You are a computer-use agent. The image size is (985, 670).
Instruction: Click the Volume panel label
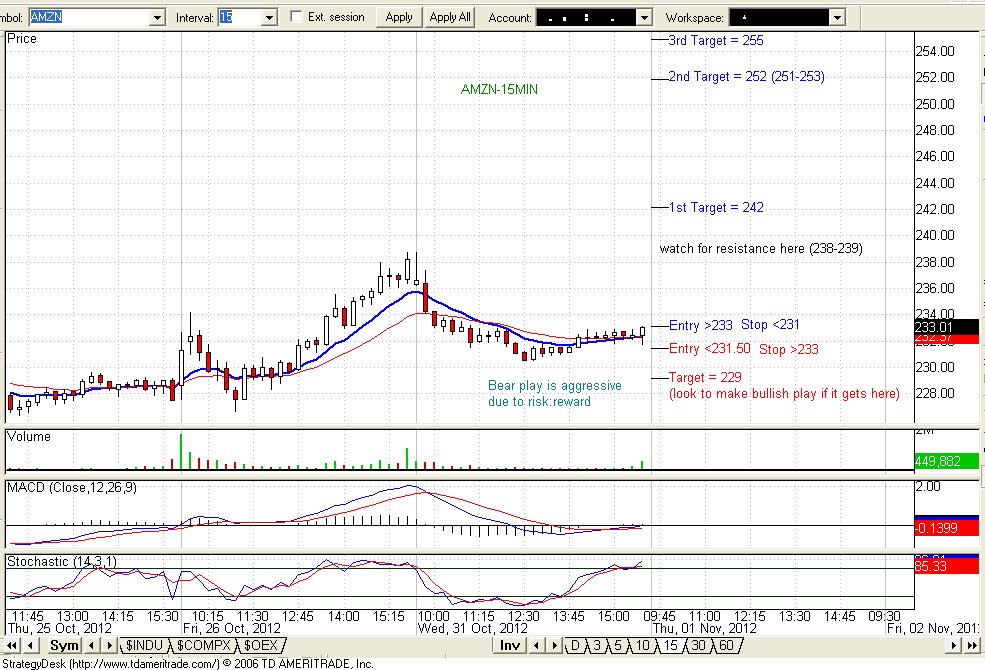point(28,436)
